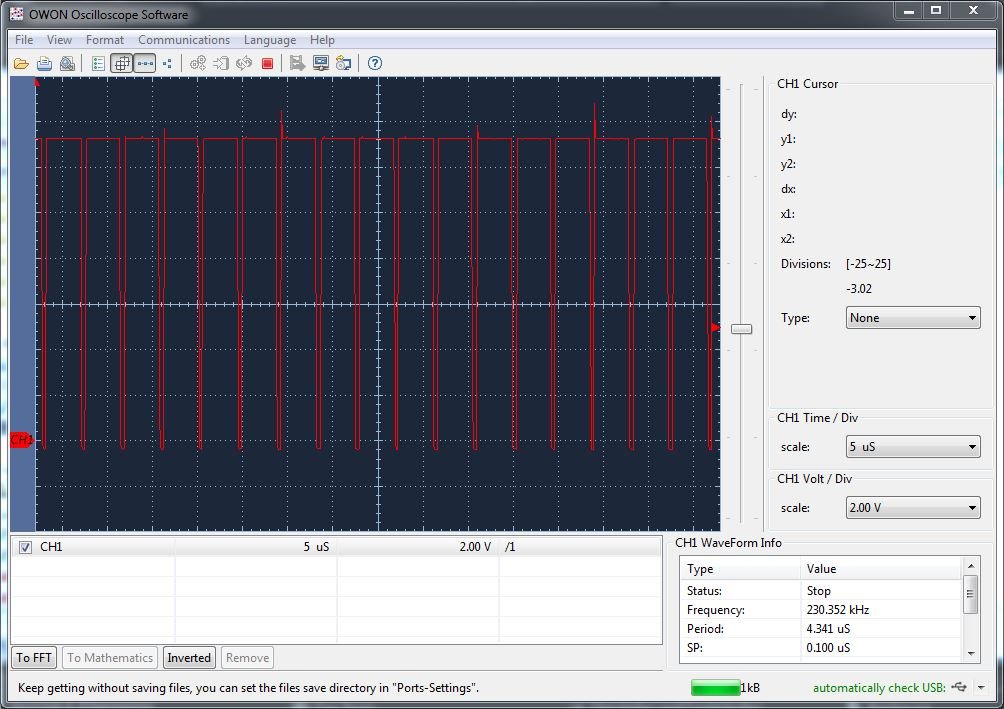Click the scroll up arrow in WaveForm Info

(x=971, y=566)
